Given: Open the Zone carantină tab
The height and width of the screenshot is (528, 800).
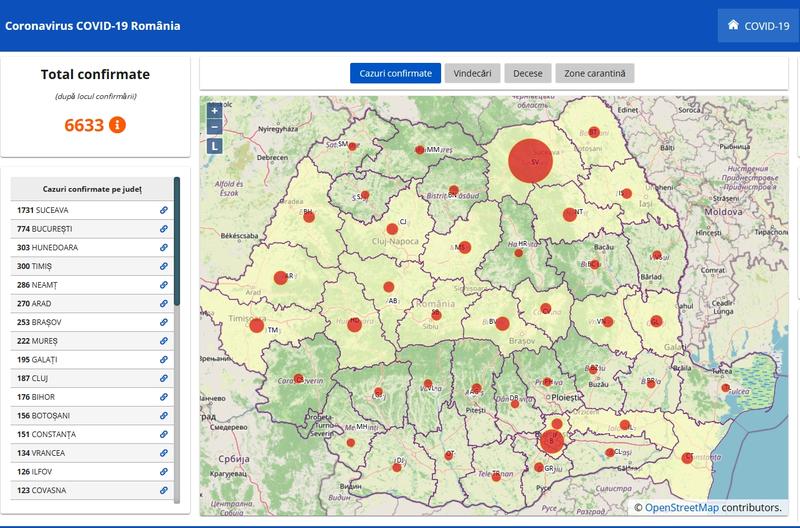Looking at the screenshot, I should [595, 73].
